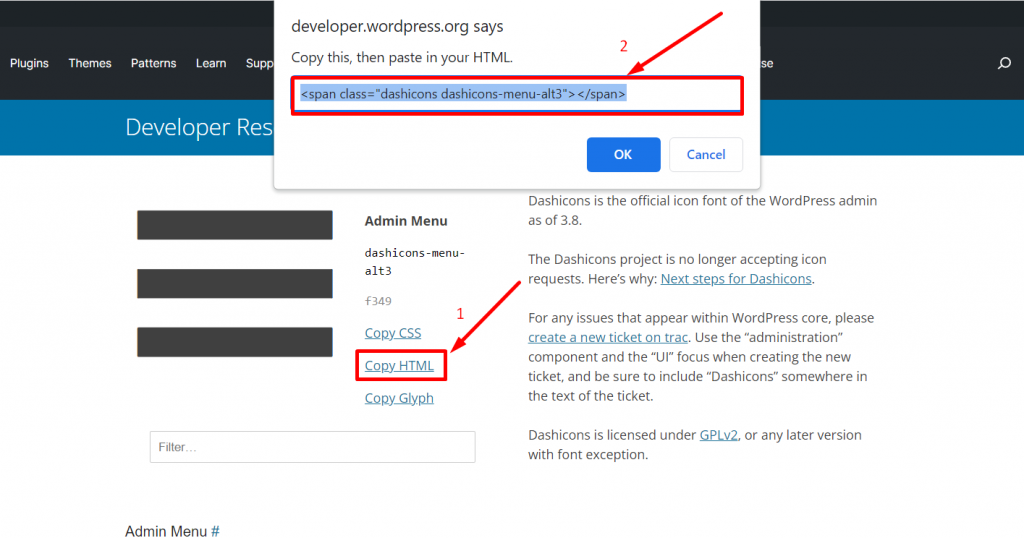This screenshot has height=538, width=1024.
Task: Click the search magnifier icon
Action: (x=1004, y=63)
